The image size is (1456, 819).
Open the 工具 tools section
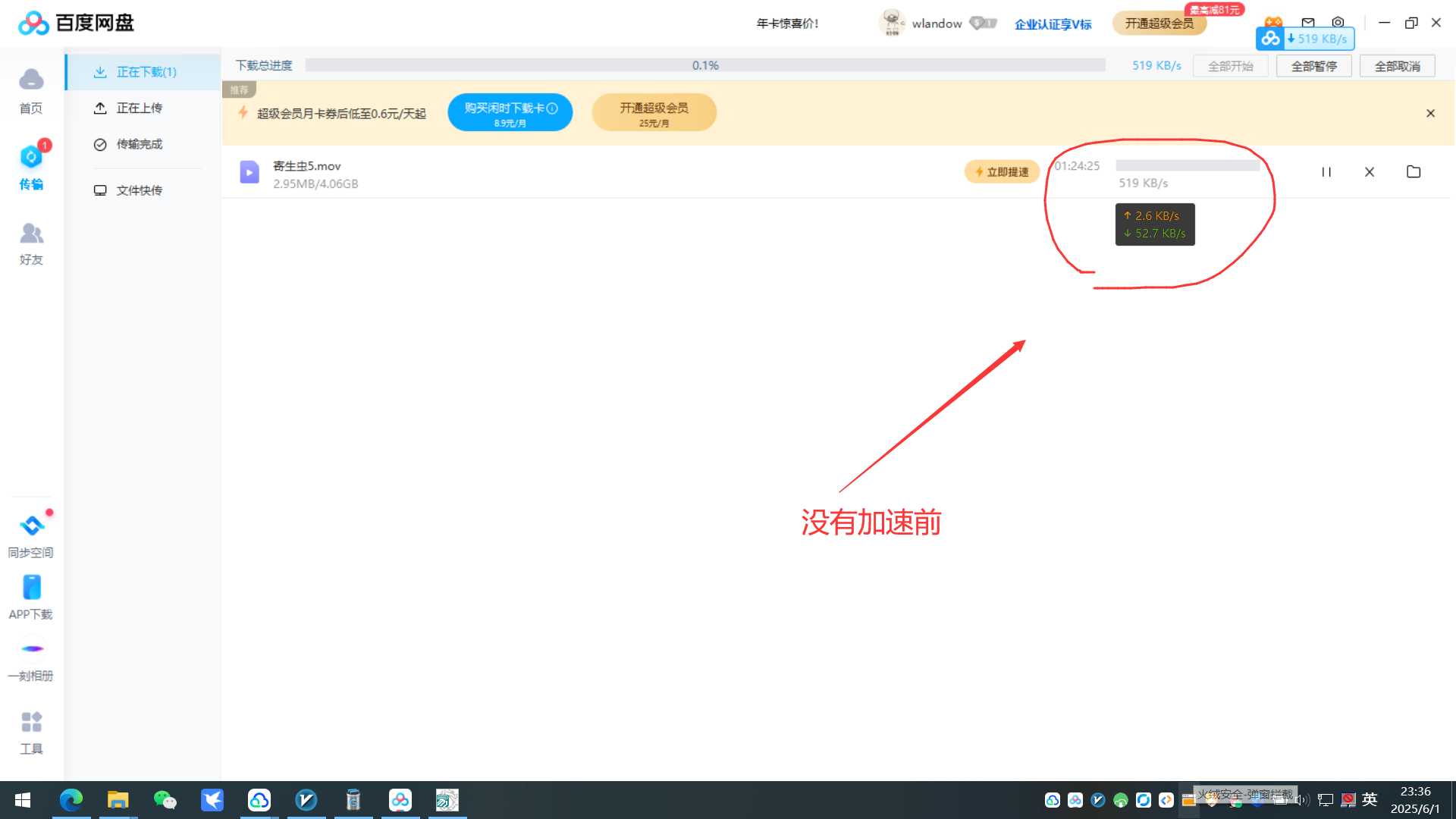[31, 732]
